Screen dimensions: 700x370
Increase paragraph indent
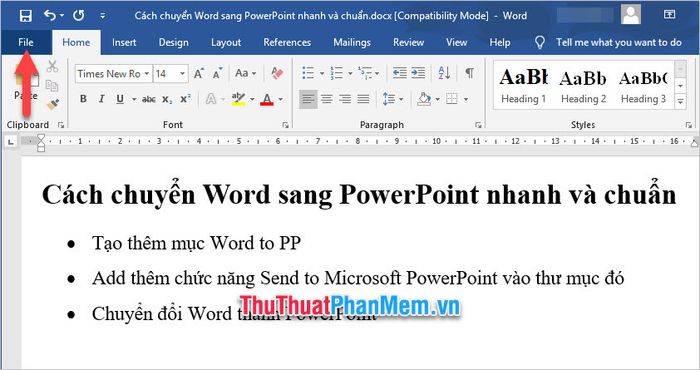(x=418, y=73)
